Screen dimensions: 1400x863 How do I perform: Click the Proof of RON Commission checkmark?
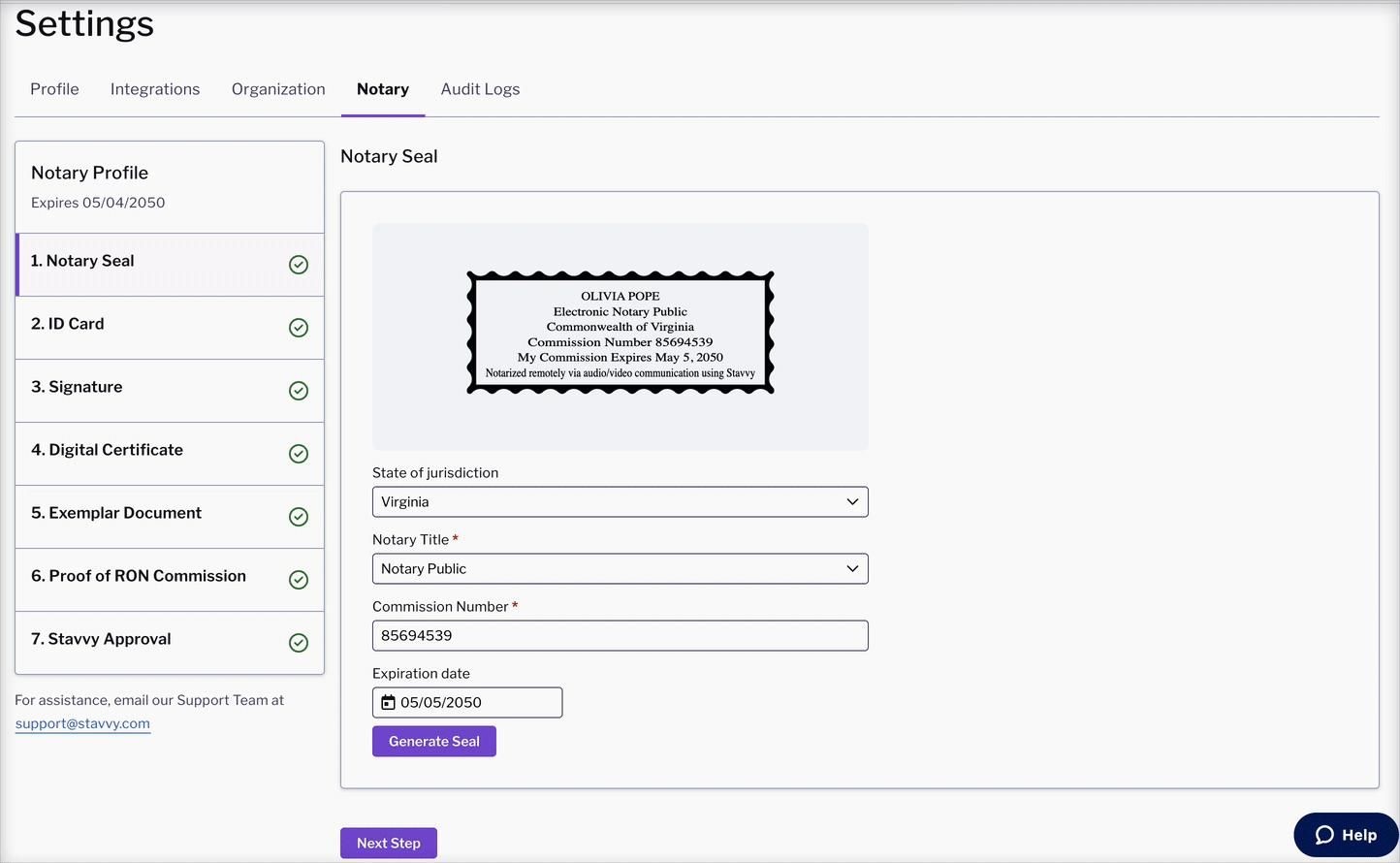click(299, 579)
